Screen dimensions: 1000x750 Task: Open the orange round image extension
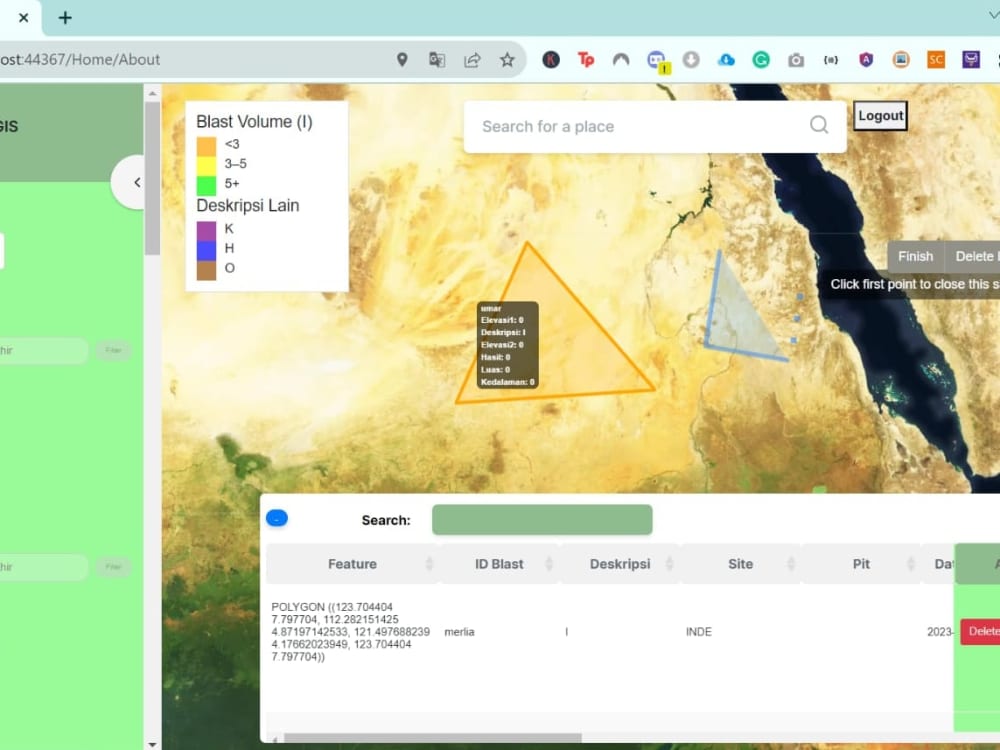[901, 60]
